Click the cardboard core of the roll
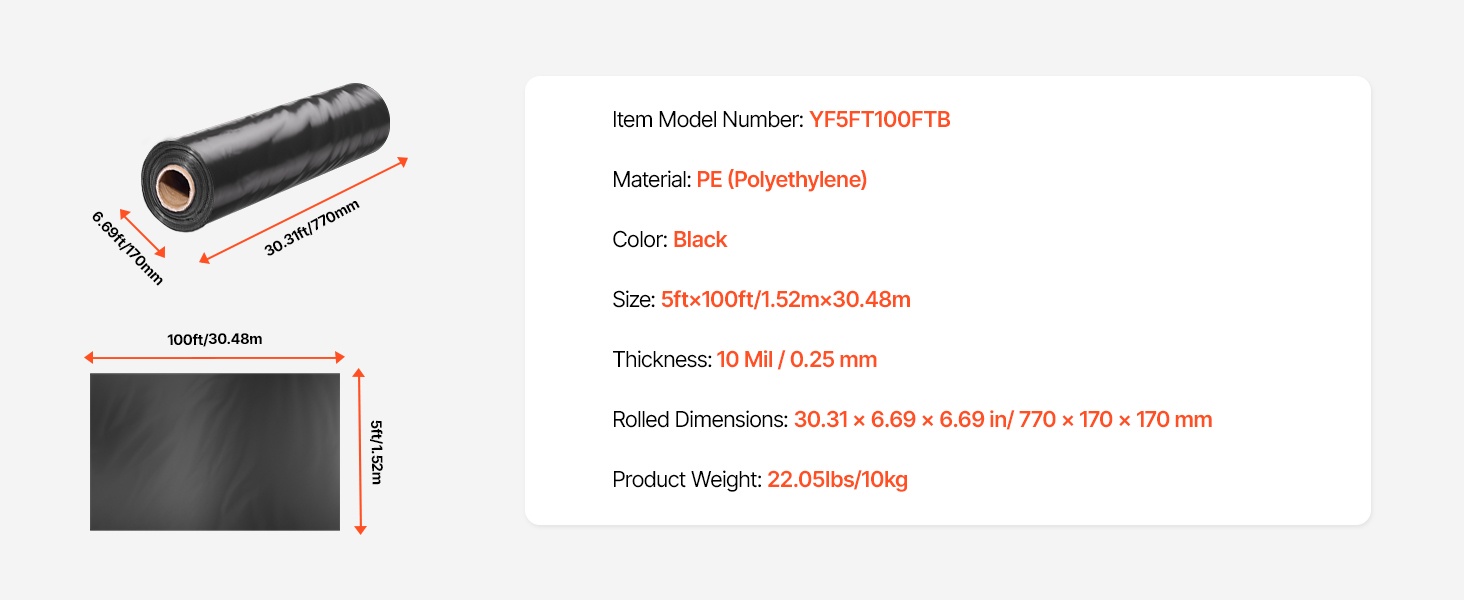The height and width of the screenshot is (600, 1464). coord(176,187)
